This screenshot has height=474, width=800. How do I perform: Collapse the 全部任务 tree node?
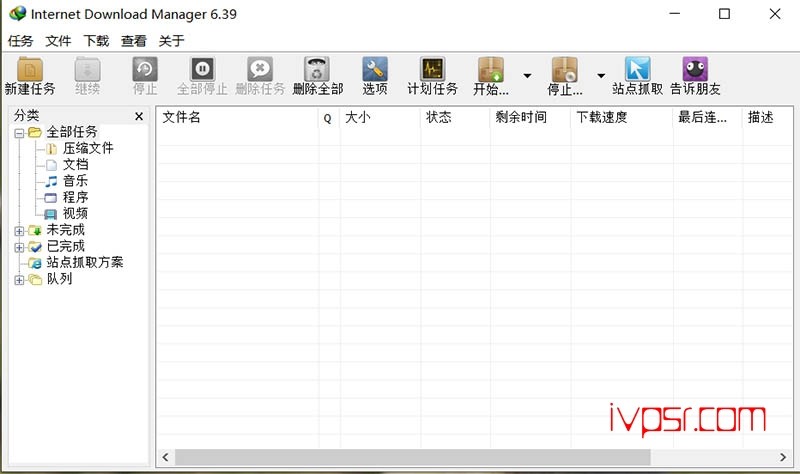(19, 133)
